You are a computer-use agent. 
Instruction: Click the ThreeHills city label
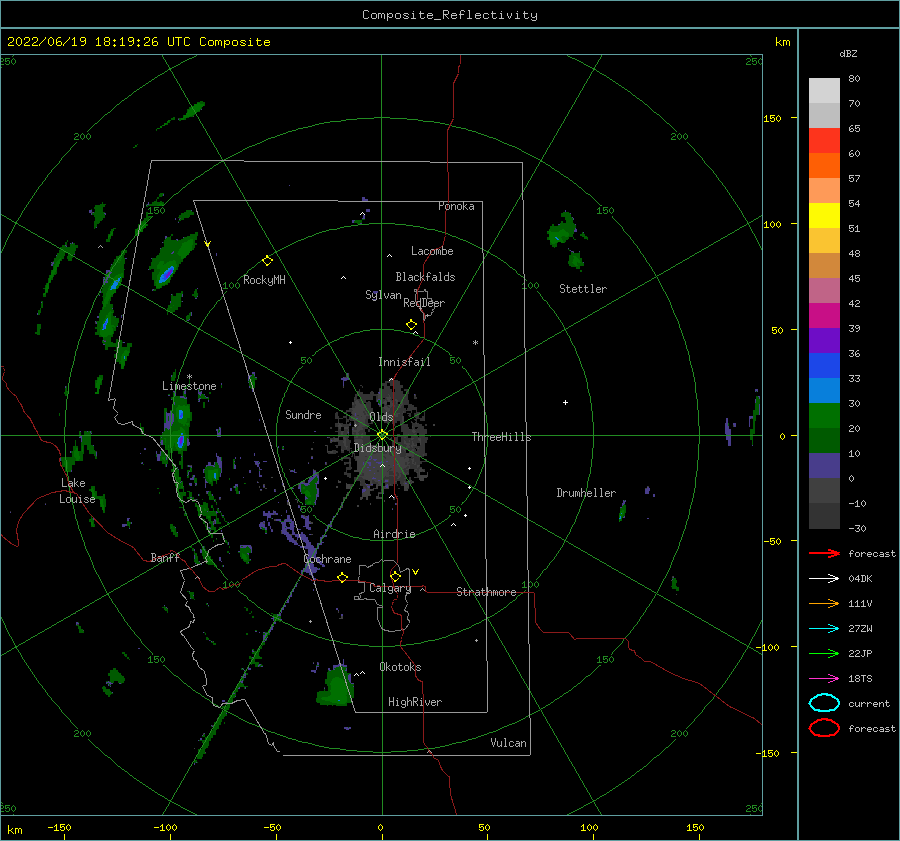click(x=501, y=437)
